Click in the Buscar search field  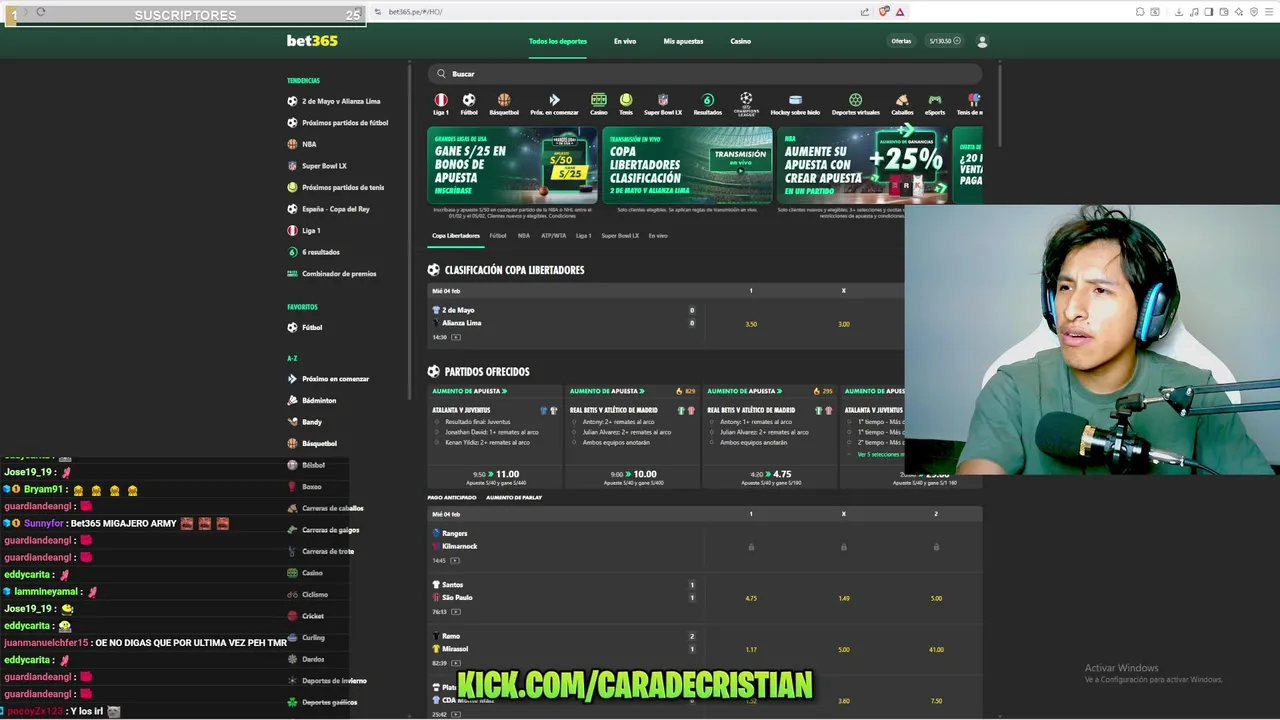click(705, 73)
